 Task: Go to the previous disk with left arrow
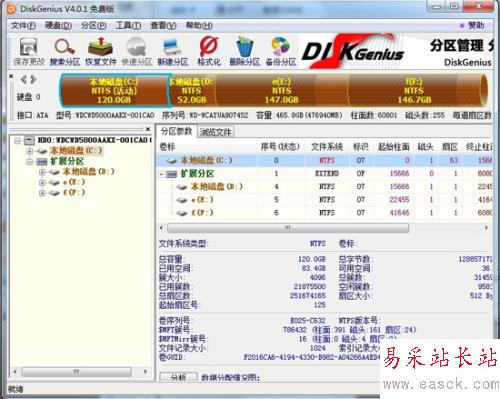(x=23, y=79)
